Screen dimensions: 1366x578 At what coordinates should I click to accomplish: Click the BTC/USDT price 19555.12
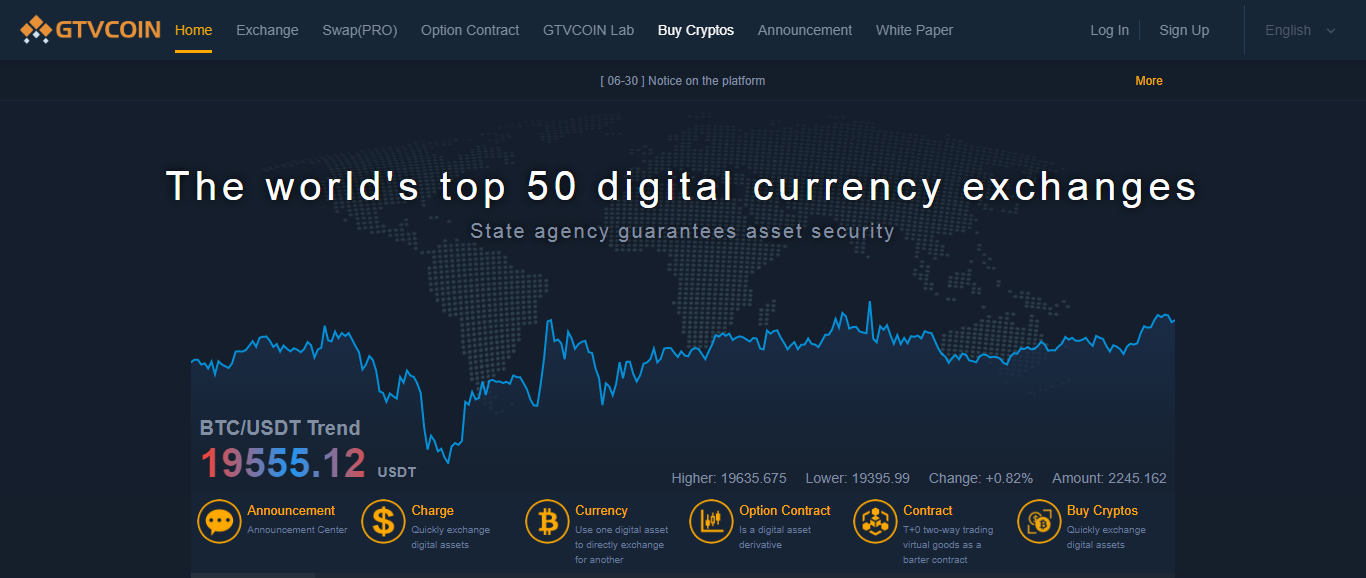[x=283, y=464]
